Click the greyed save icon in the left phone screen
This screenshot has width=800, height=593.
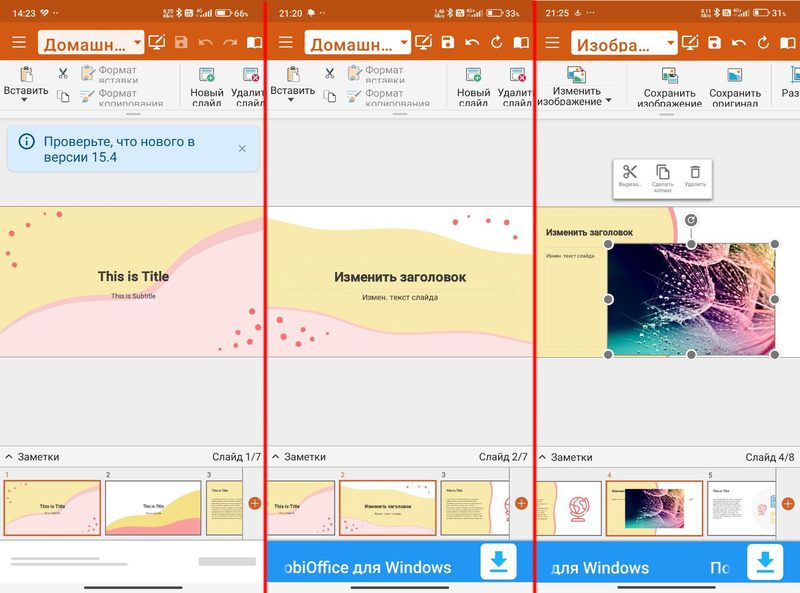(181, 42)
